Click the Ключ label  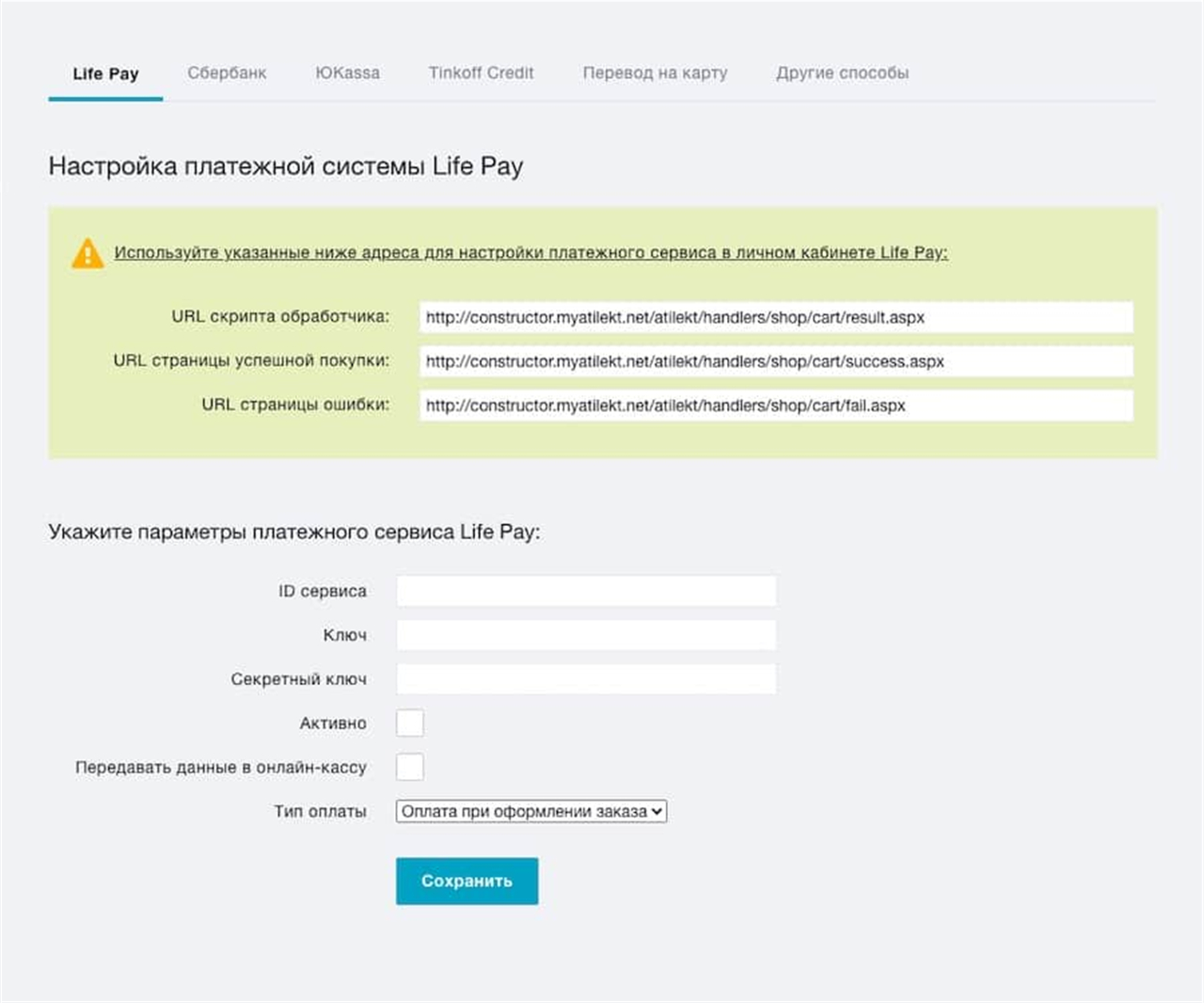click(345, 635)
